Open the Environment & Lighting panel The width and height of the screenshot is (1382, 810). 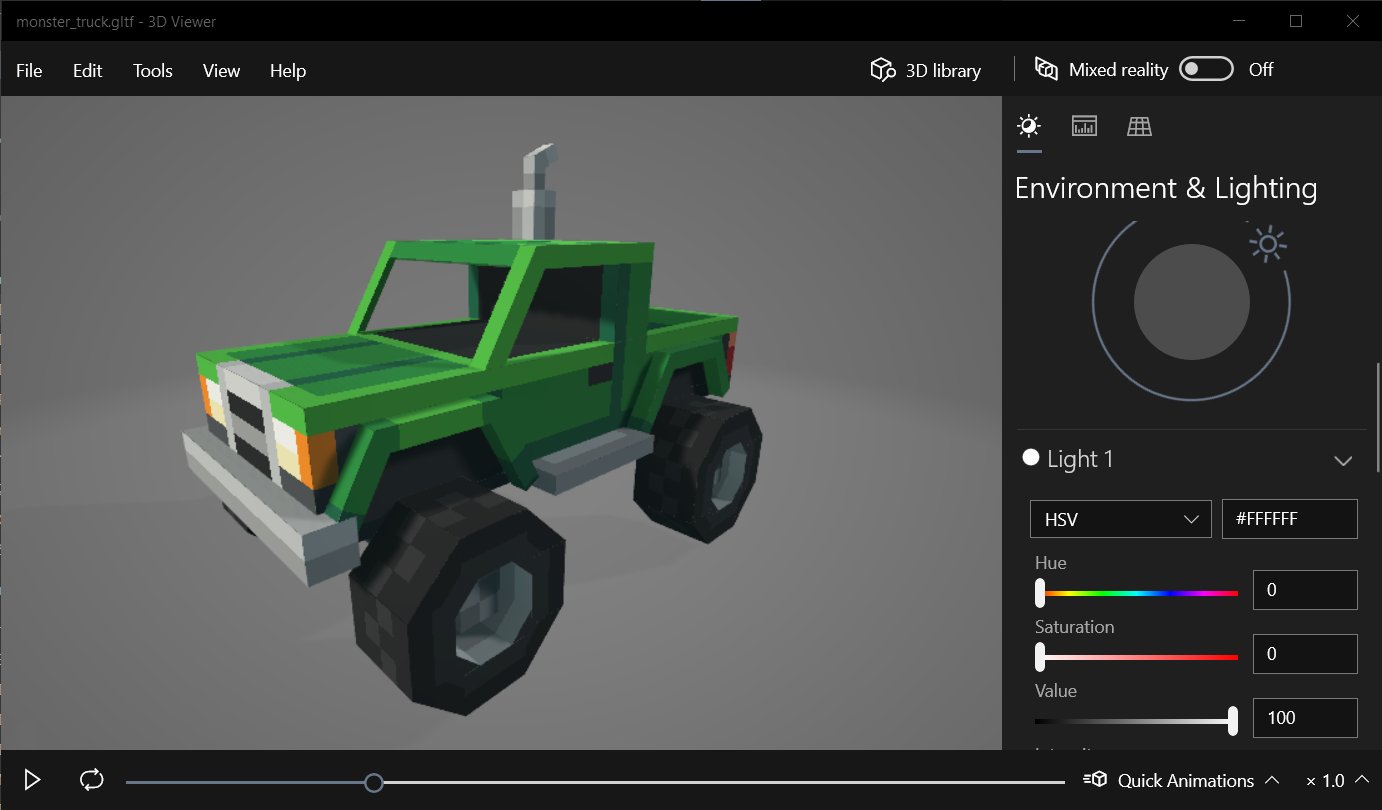(1029, 126)
